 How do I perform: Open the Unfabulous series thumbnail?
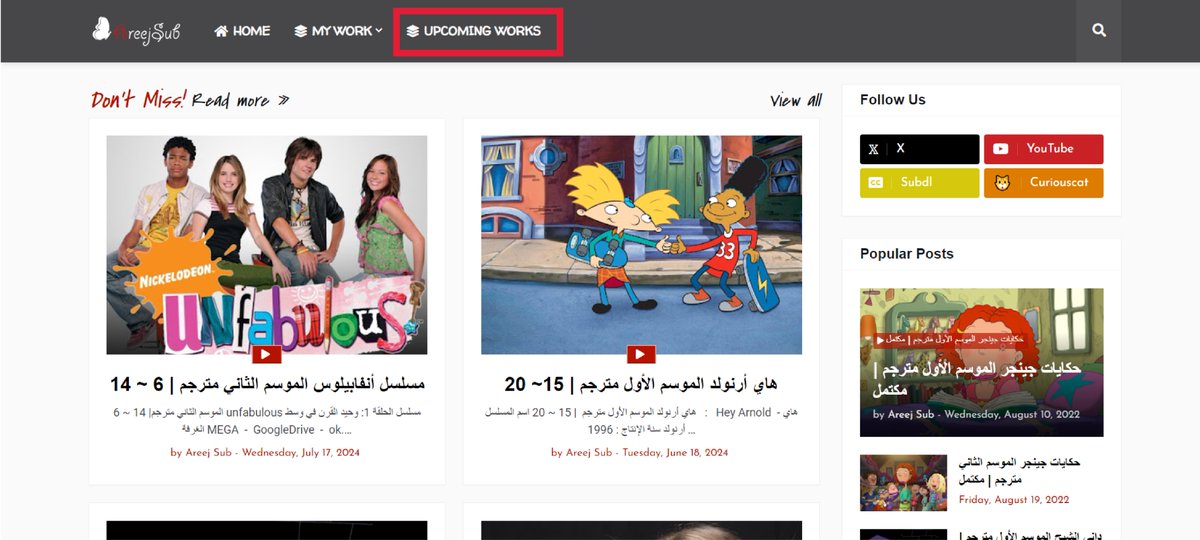pos(267,245)
